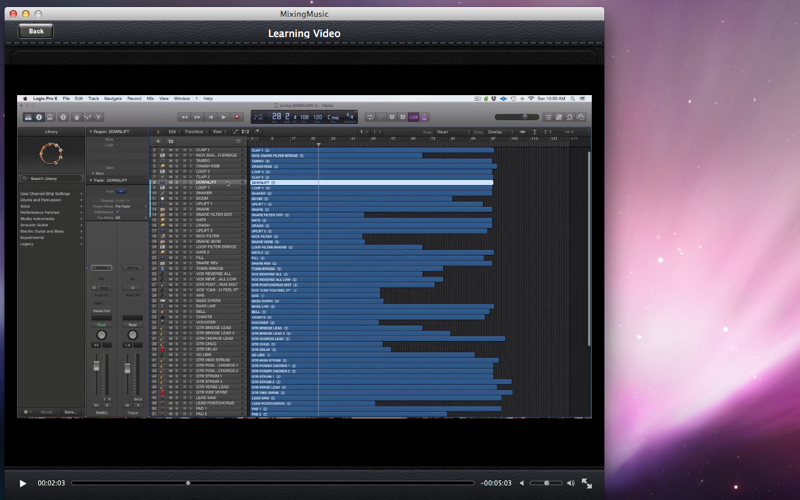Click the Back button in MixingMusic

36,31
